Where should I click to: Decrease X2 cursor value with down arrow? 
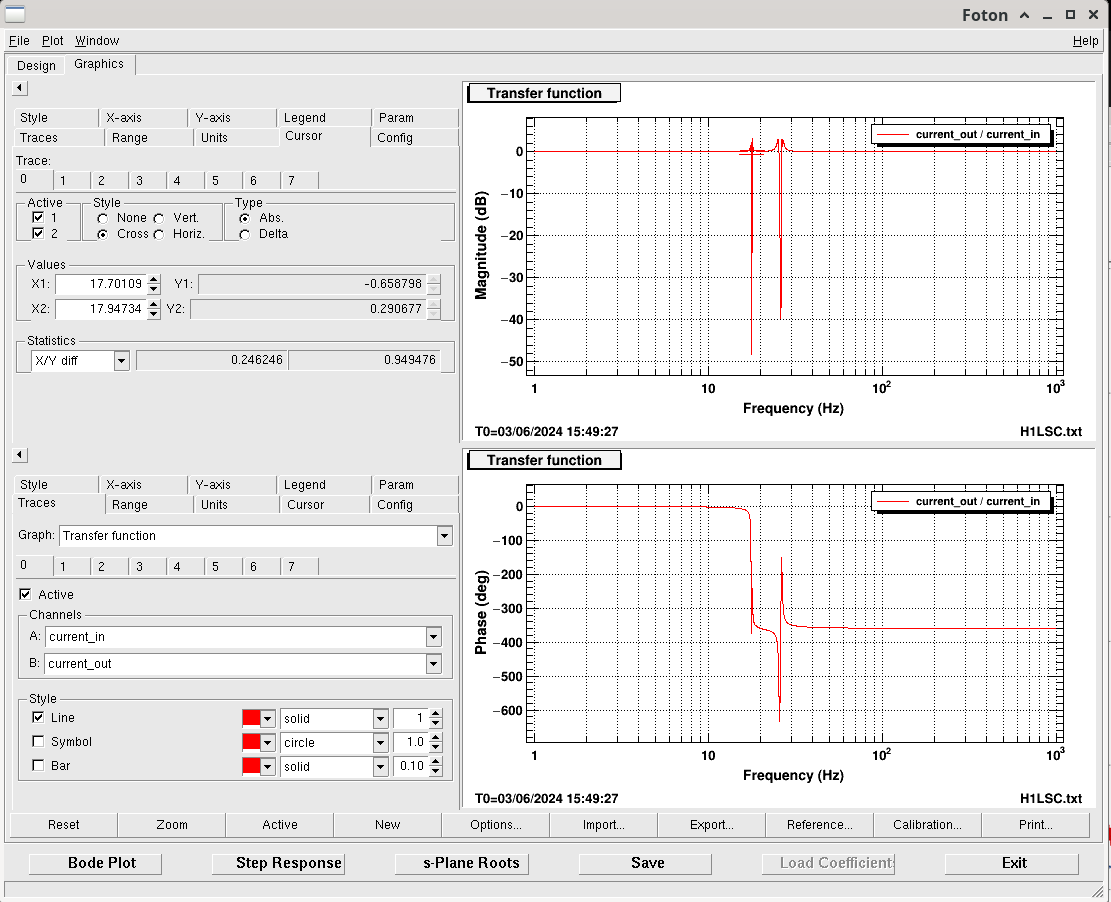click(x=153, y=314)
